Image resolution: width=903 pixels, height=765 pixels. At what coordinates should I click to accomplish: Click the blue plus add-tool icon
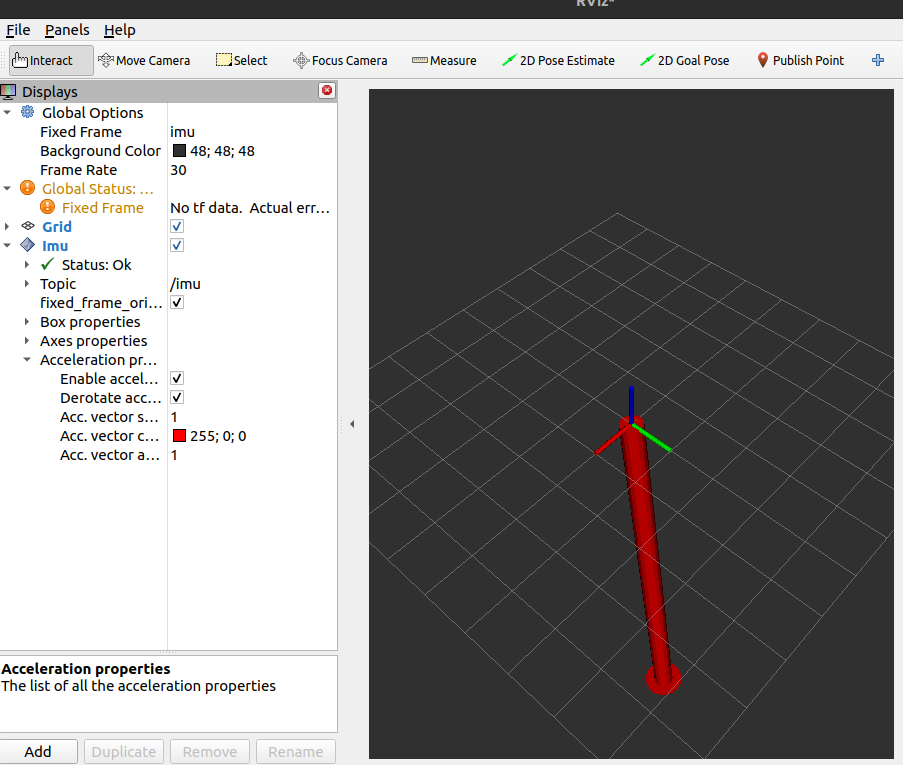click(x=878, y=60)
